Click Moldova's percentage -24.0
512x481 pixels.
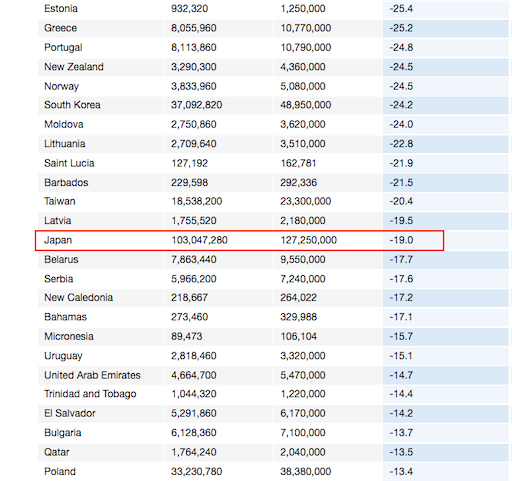tap(401, 124)
